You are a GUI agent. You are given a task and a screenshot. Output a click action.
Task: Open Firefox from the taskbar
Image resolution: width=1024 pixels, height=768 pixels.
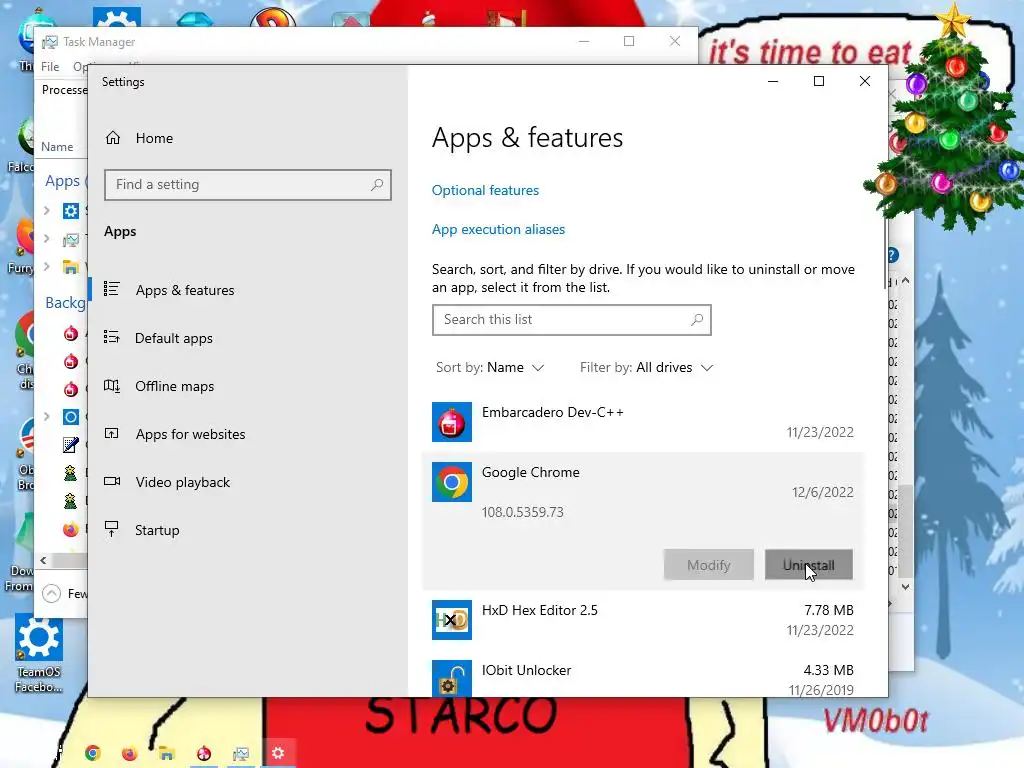click(129, 753)
